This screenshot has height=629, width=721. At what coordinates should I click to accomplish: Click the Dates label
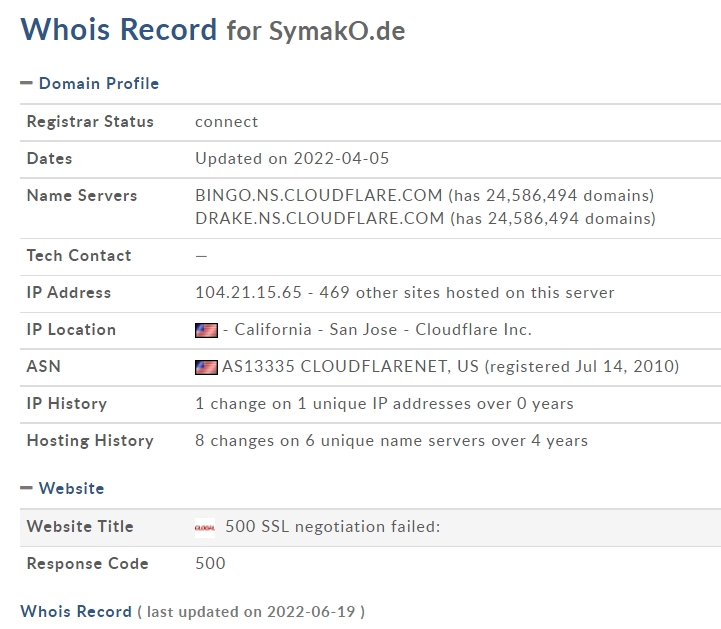(50, 159)
